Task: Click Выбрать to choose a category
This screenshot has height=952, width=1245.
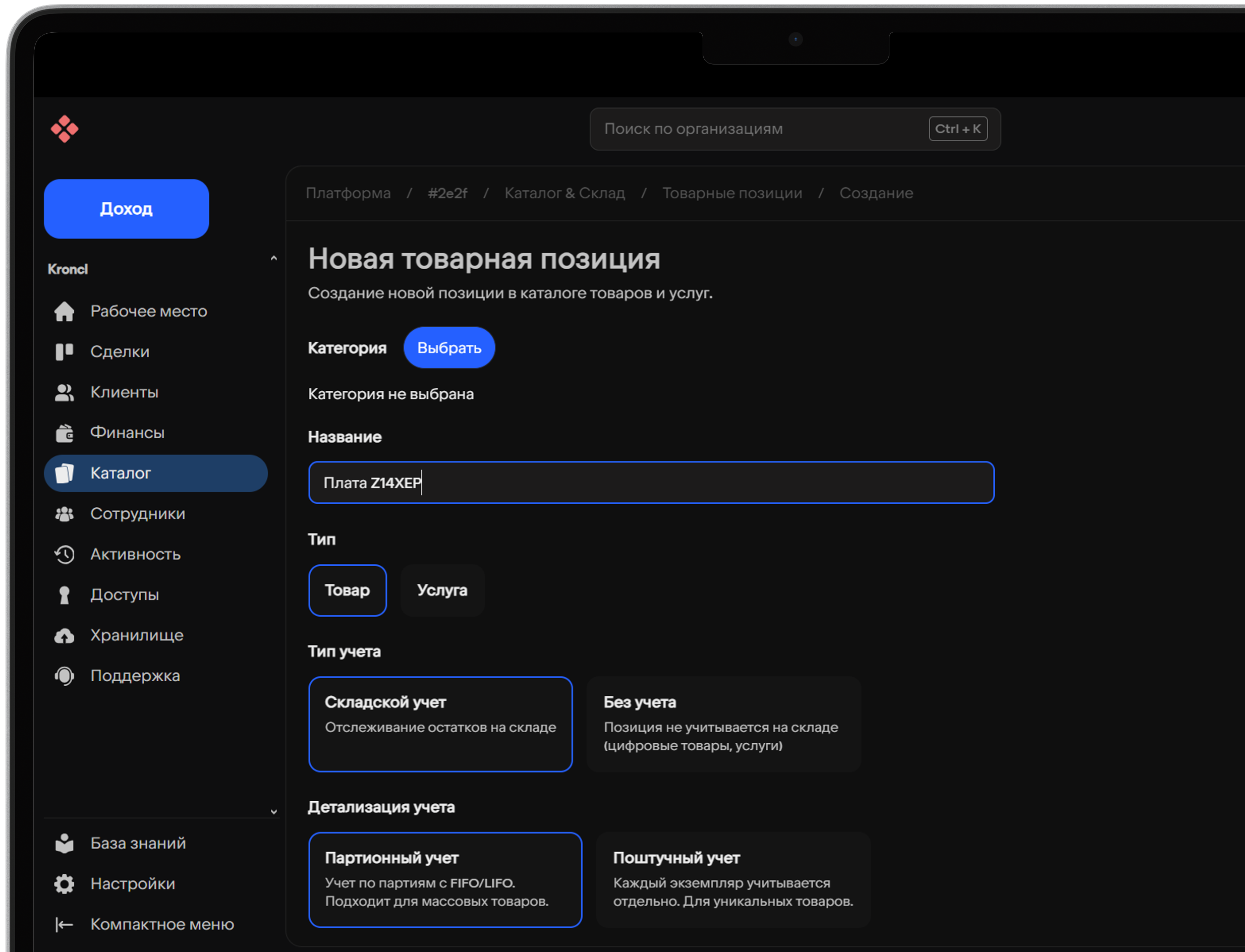Action: (x=449, y=348)
